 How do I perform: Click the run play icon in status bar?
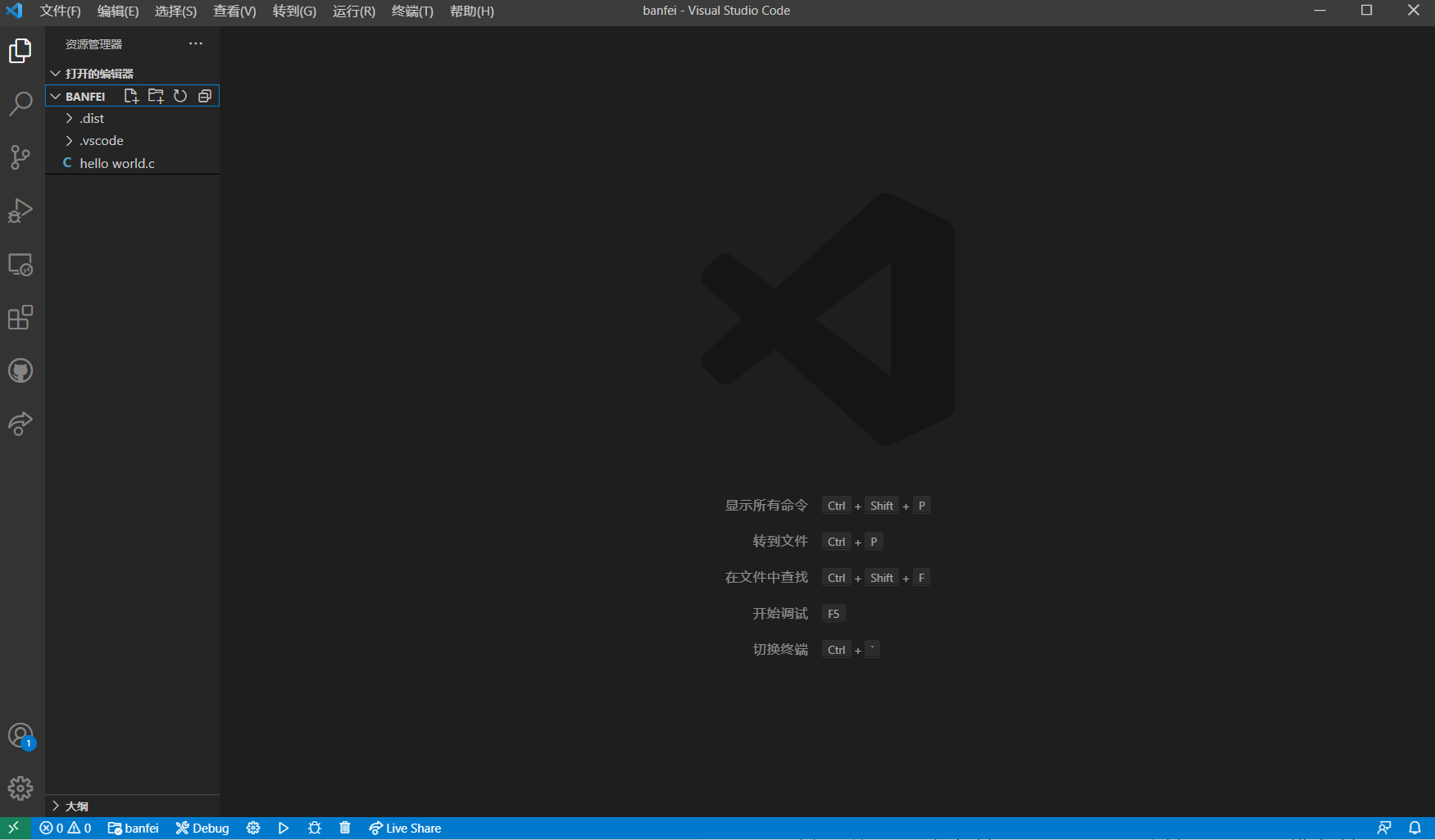tap(284, 828)
